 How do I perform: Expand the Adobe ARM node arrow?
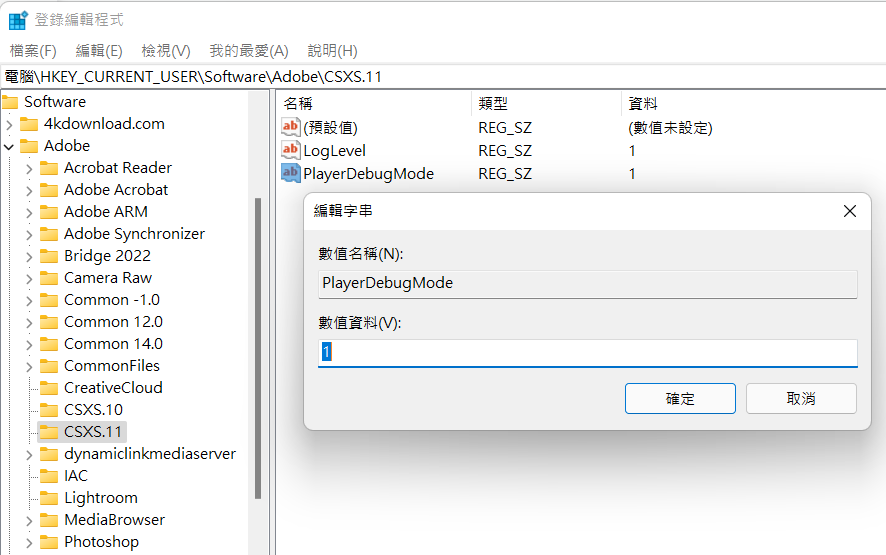pyautogui.click(x=29, y=213)
